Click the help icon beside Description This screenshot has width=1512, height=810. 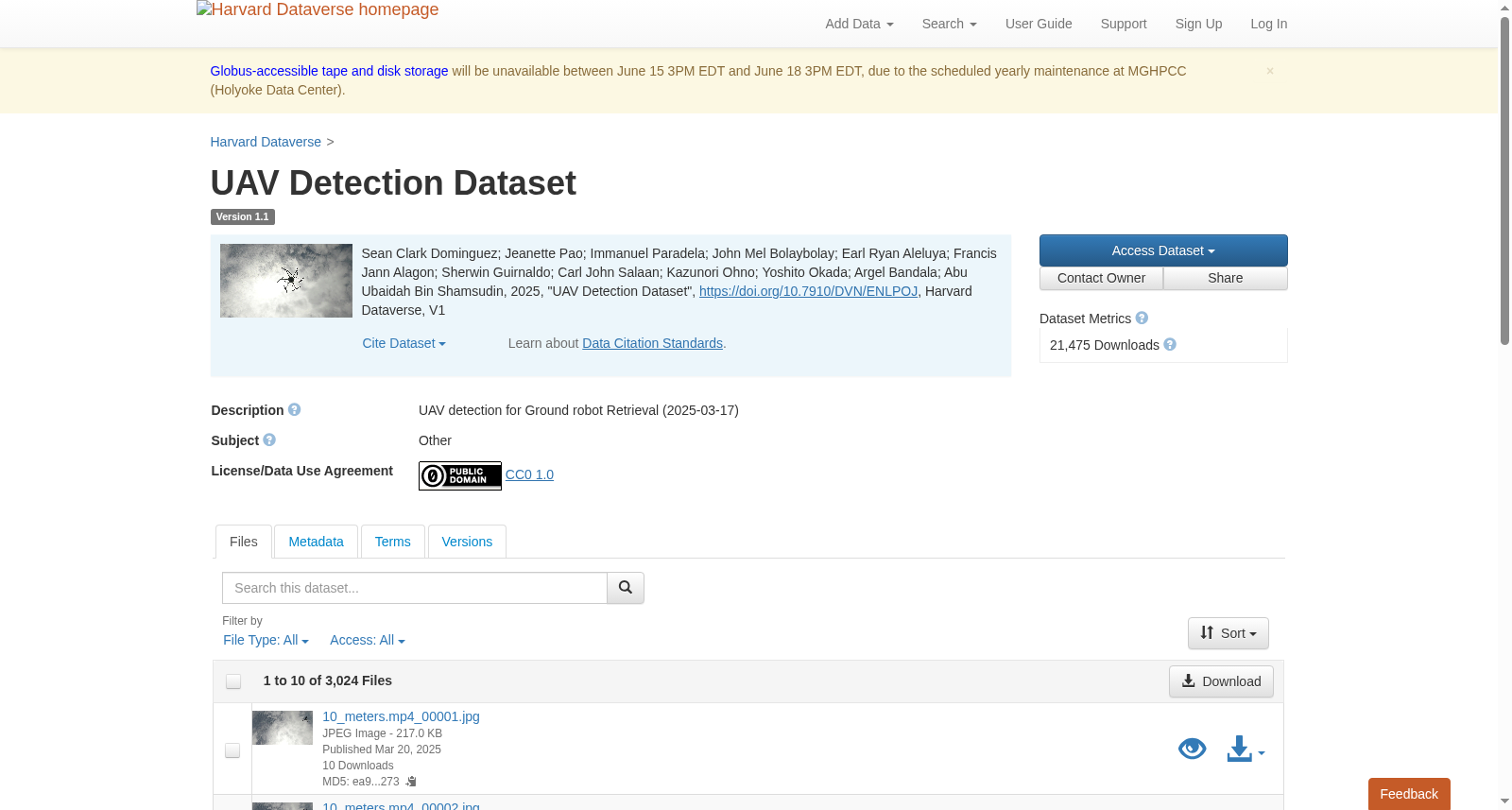pyautogui.click(x=295, y=410)
